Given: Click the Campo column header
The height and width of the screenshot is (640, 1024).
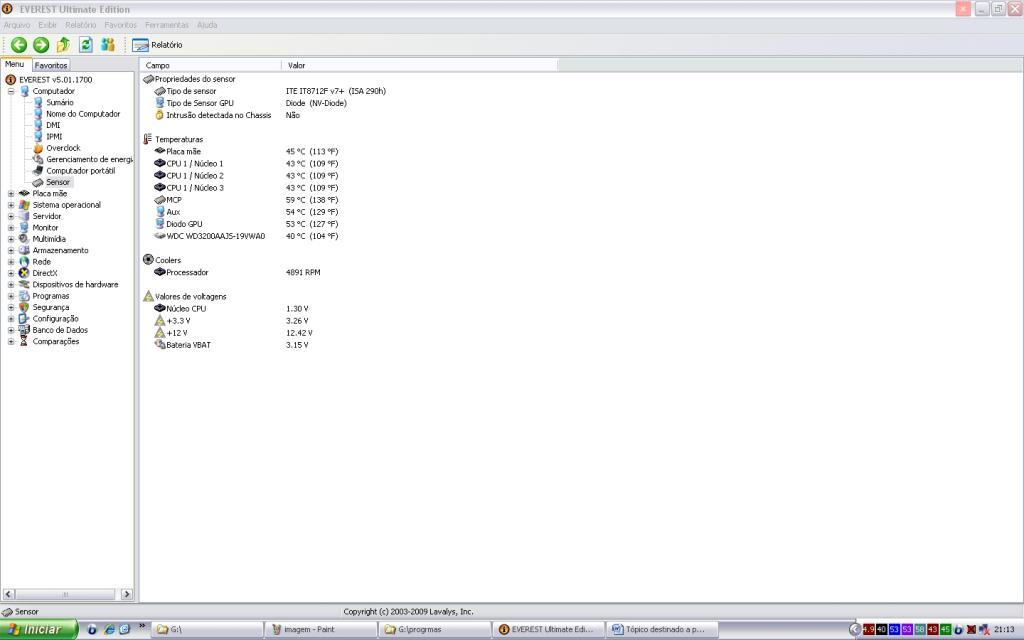Looking at the screenshot, I should click(x=210, y=65).
